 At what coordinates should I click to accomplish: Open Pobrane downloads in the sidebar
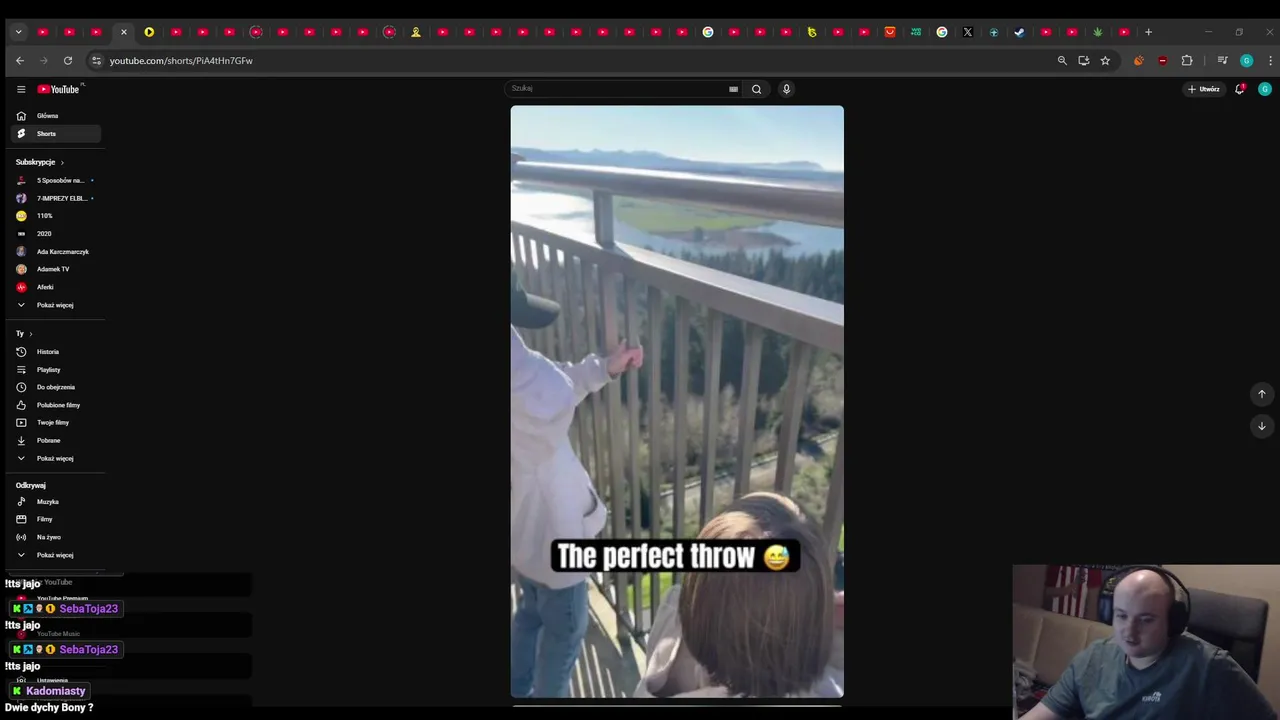click(56, 440)
